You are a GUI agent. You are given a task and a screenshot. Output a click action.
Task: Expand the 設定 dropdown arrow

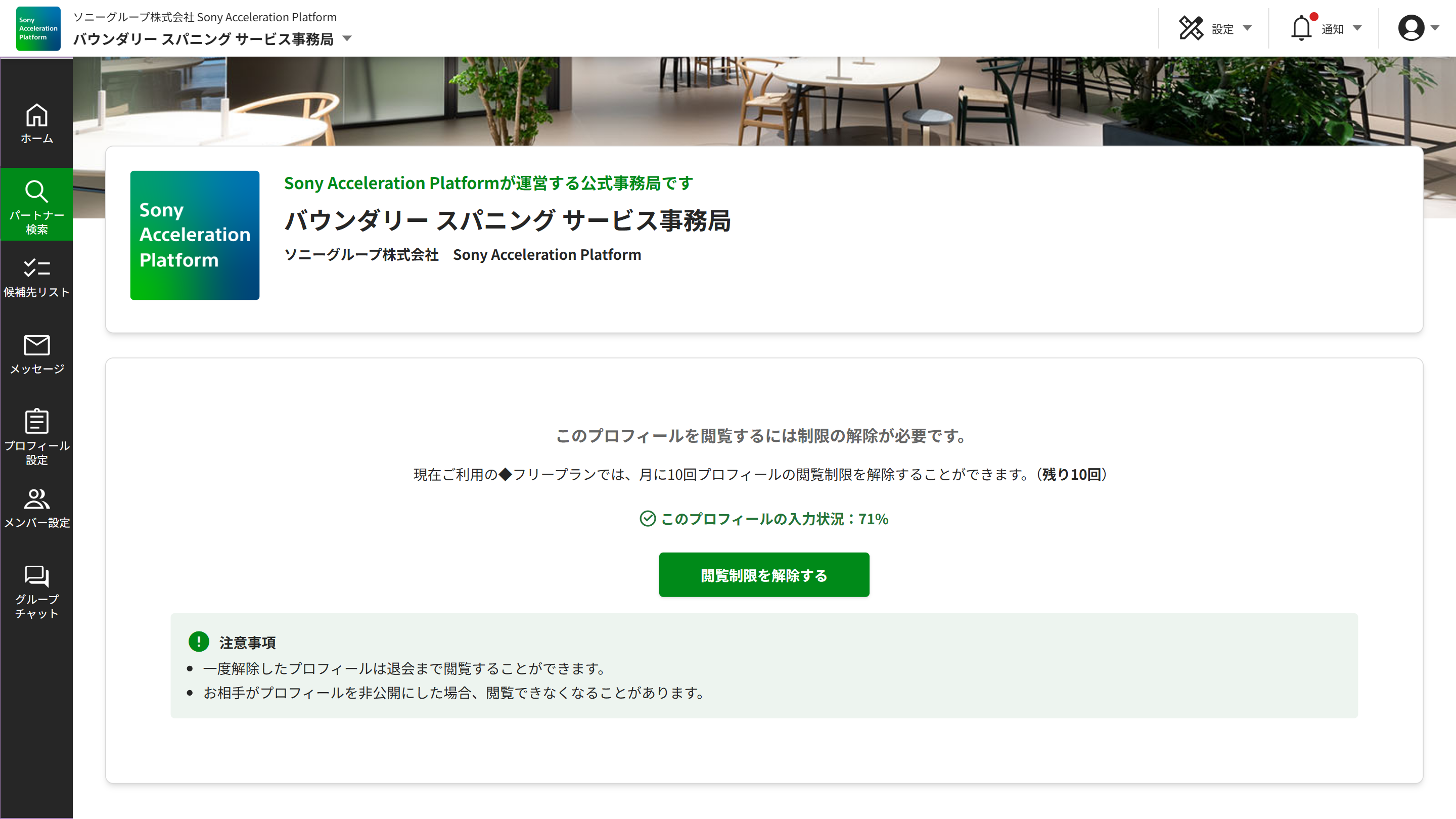(1249, 28)
